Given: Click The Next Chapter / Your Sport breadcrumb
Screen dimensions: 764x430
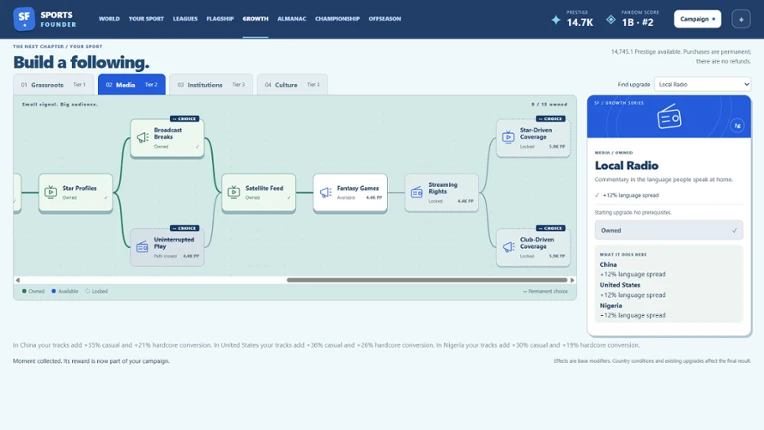Looking at the screenshot, I should pos(57,46).
